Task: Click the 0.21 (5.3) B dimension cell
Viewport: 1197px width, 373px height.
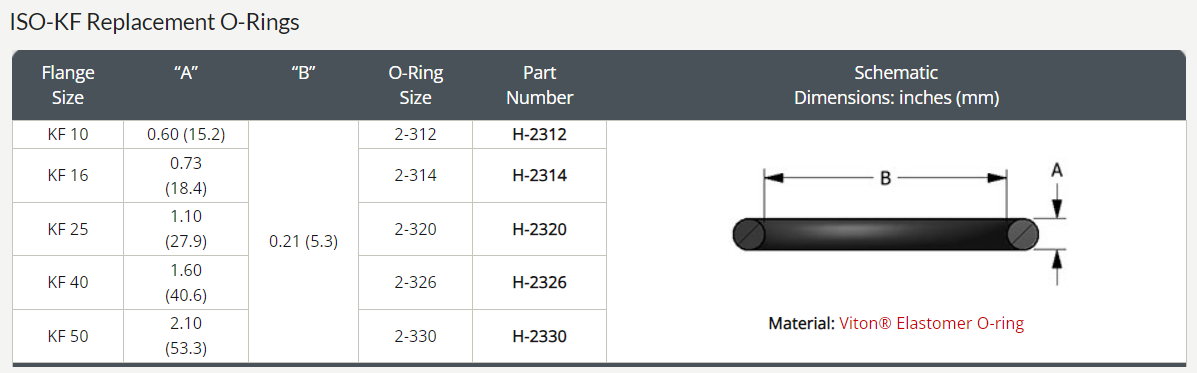Action: 304,241
